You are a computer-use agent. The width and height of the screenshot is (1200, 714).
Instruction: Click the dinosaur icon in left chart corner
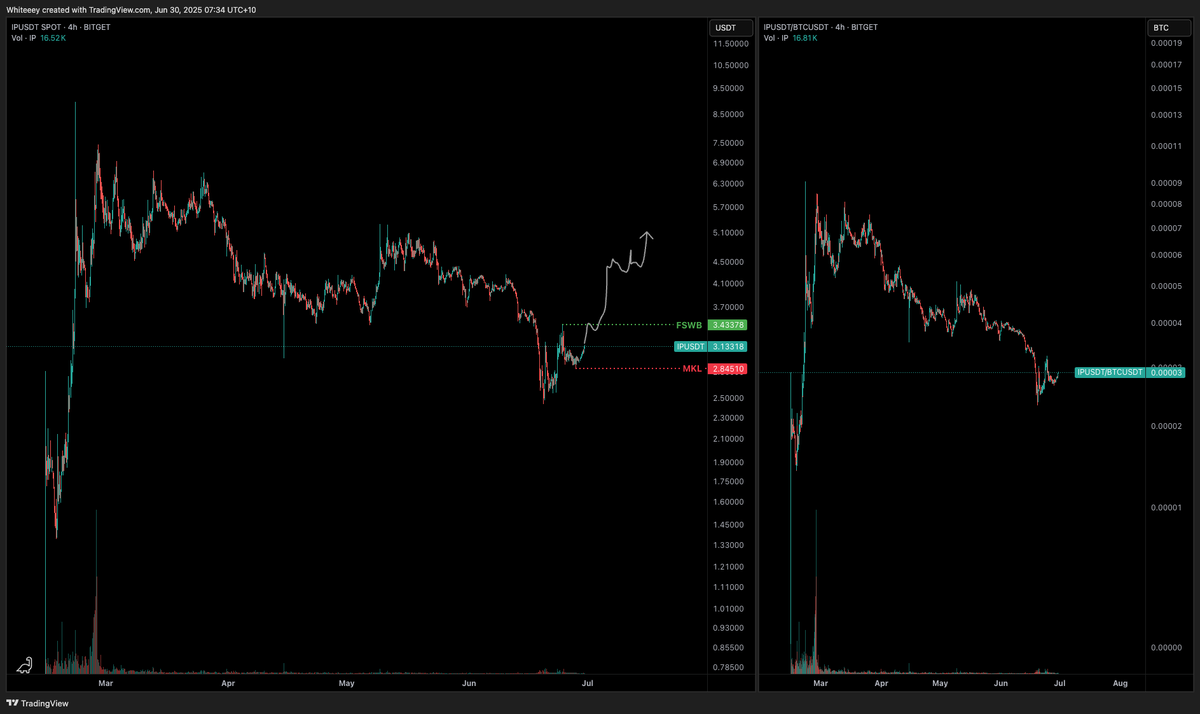[27, 664]
